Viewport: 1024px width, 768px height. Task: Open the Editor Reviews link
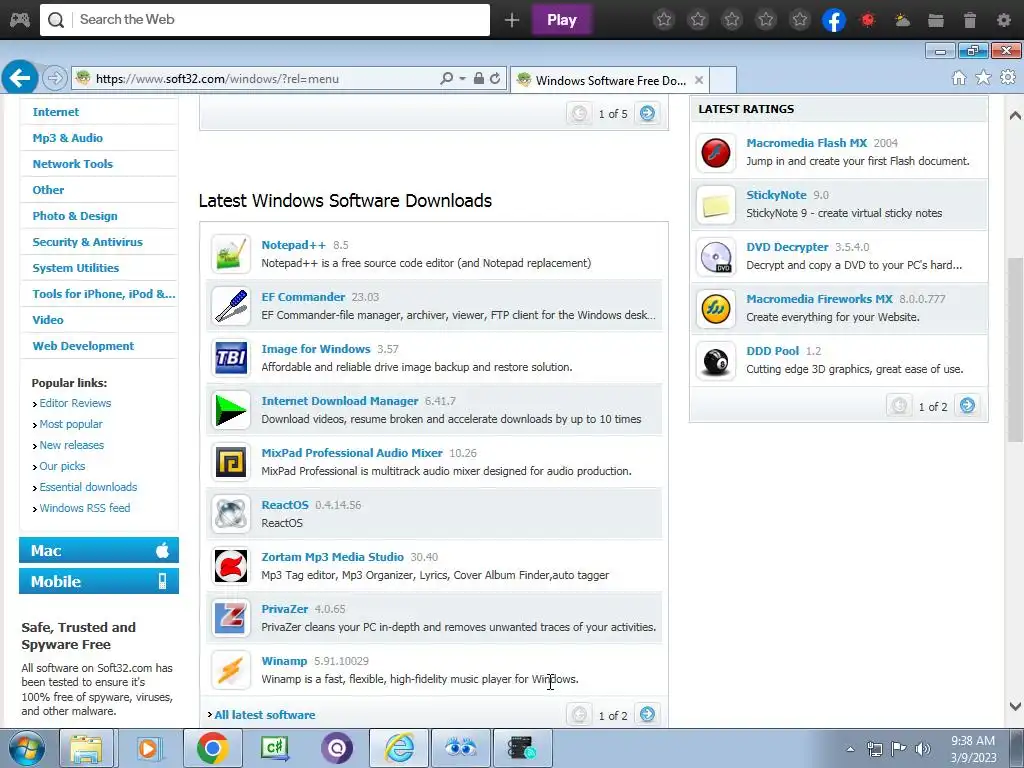pos(75,403)
